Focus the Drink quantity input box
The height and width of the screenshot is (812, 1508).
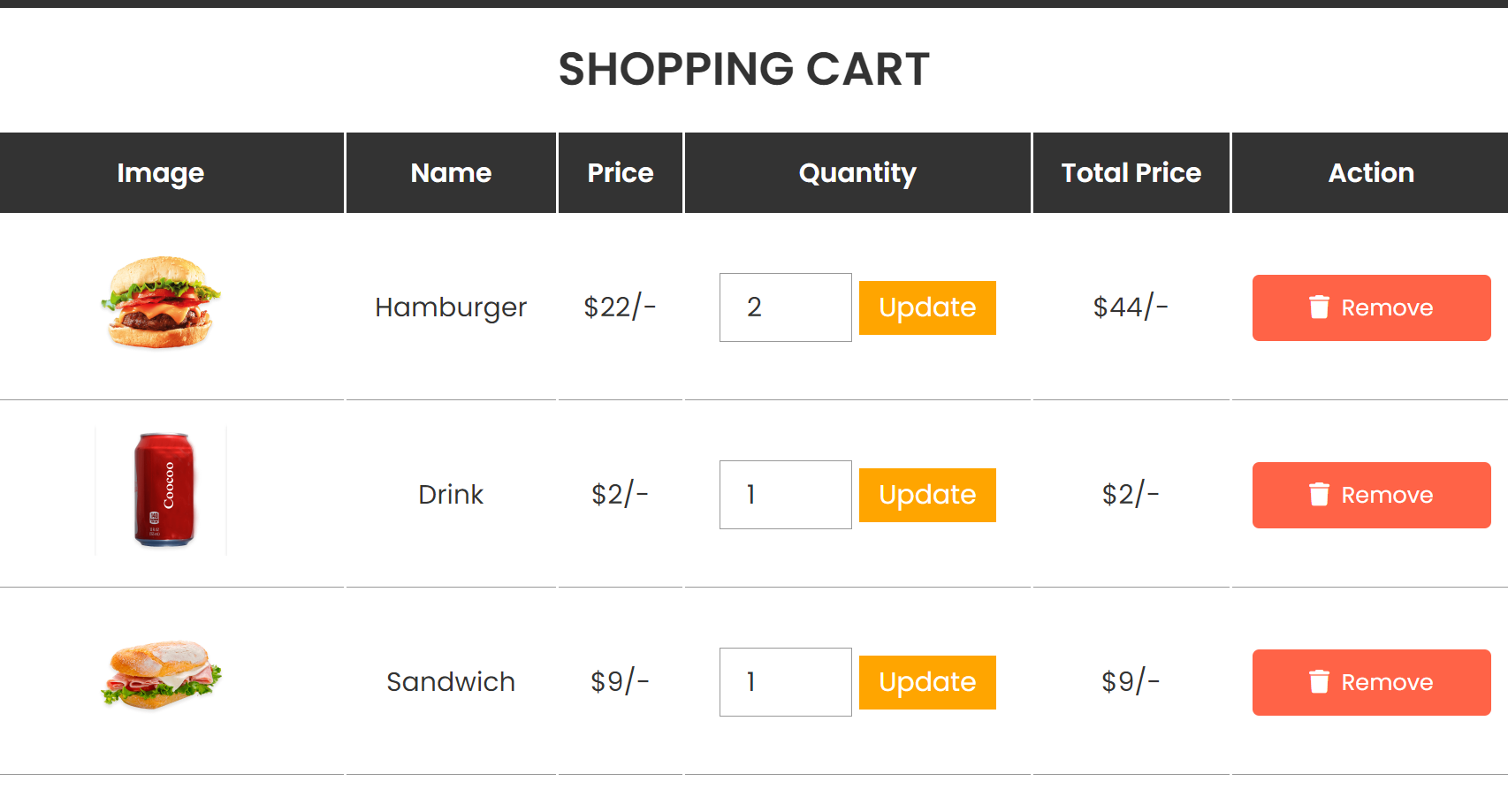[785, 495]
